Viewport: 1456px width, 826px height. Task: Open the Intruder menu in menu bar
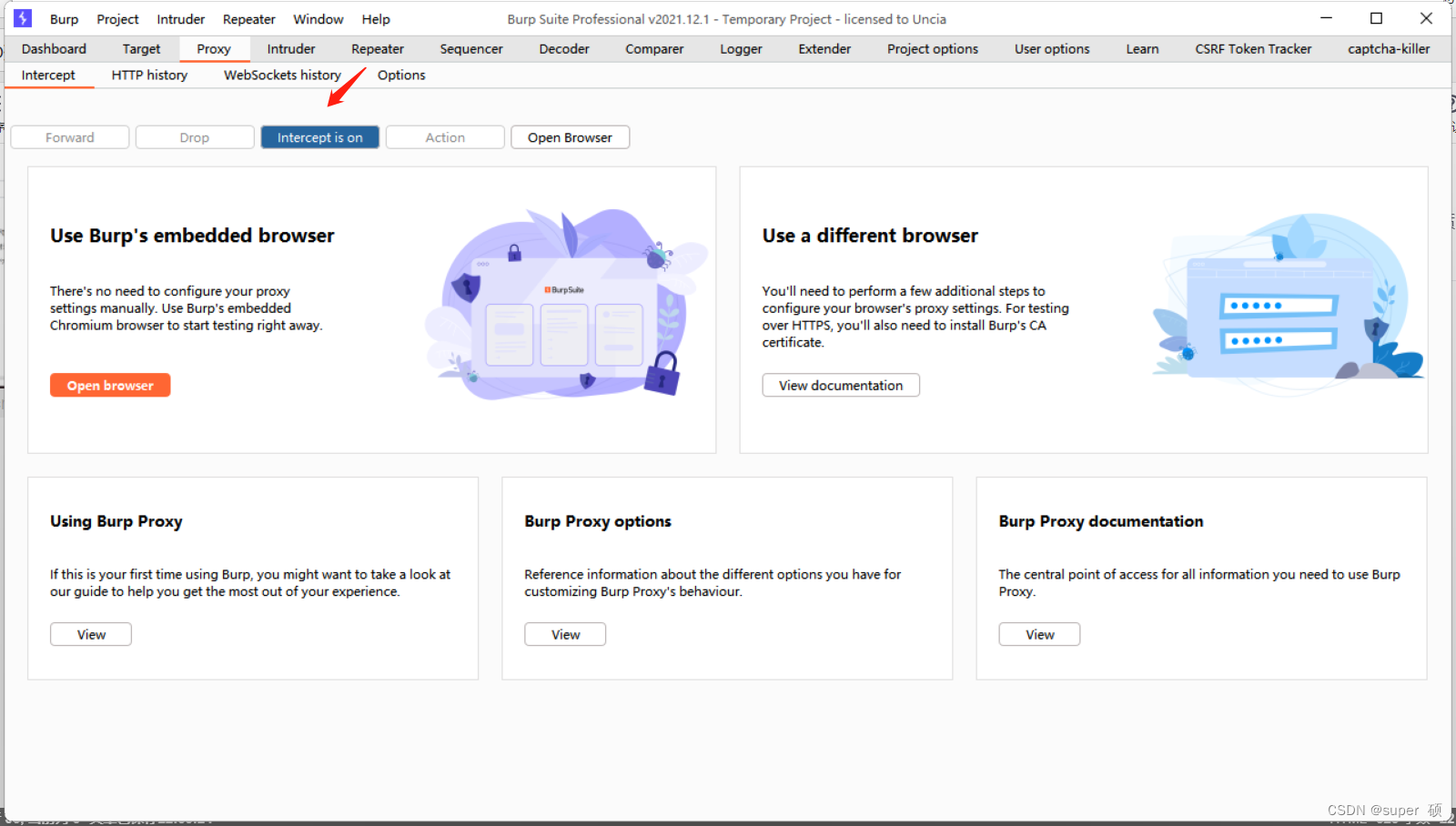tap(180, 19)
